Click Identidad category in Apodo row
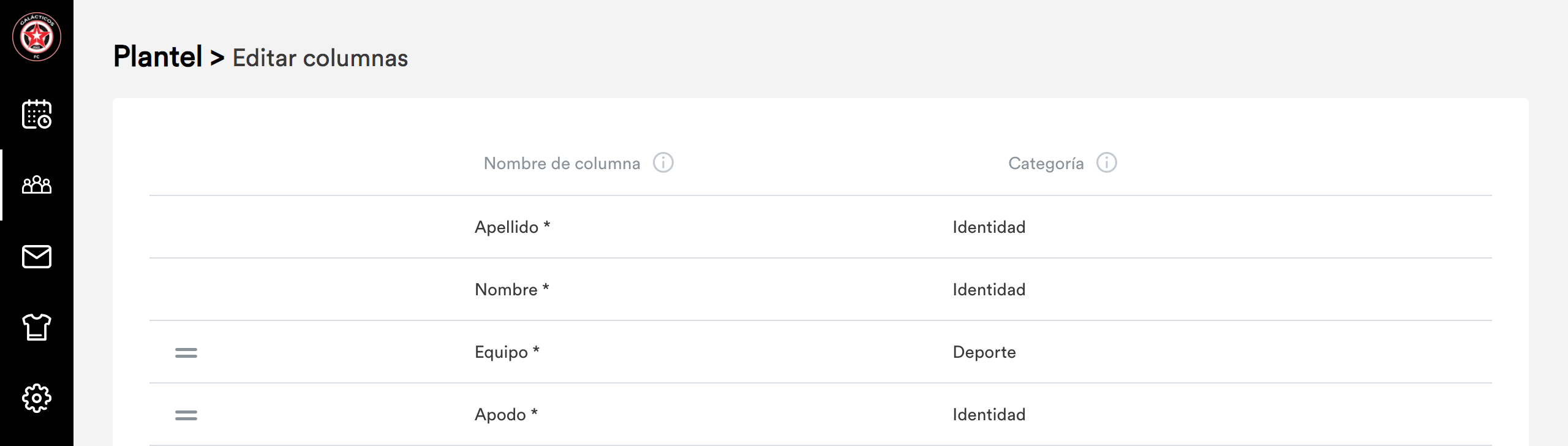 click(989, 415)
